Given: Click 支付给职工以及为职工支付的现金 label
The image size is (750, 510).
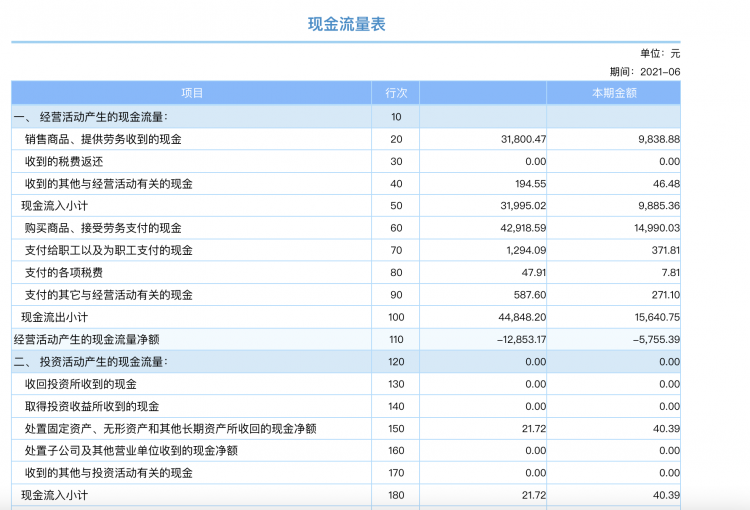Looking at the screenshot, I should coord(109,250).
